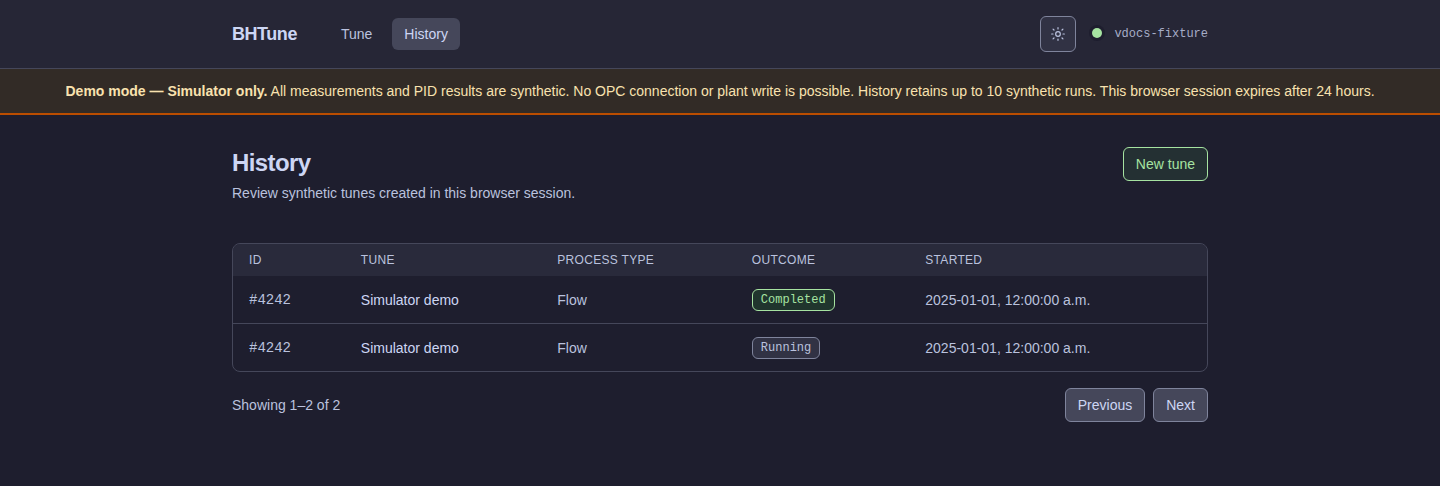Switch to the History tab

pyautogui.click(x=426, y=34)
